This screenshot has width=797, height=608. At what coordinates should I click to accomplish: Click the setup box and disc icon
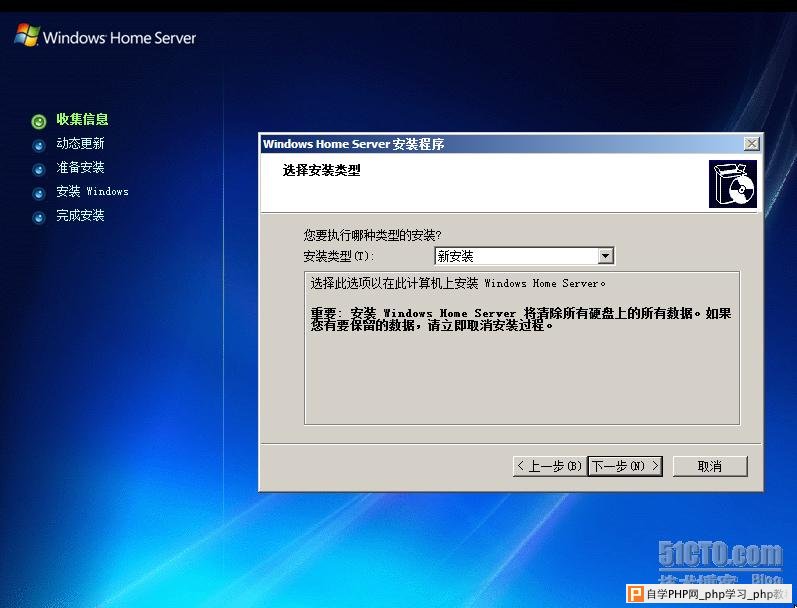(x=732, y=184)
